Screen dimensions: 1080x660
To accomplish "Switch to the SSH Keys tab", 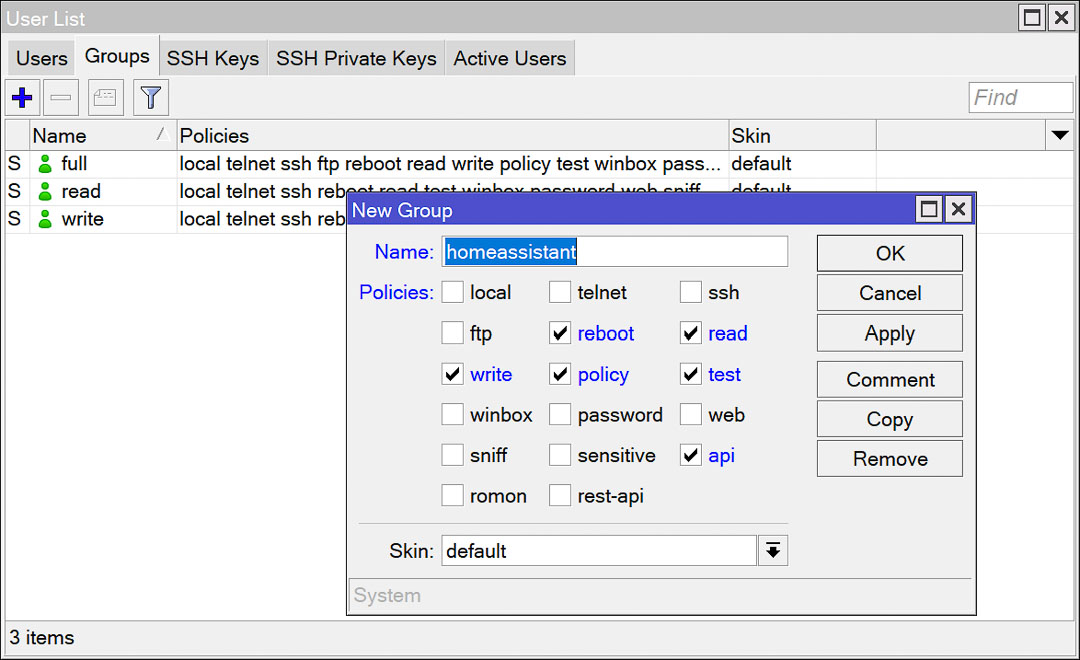I will pos(213,59).
